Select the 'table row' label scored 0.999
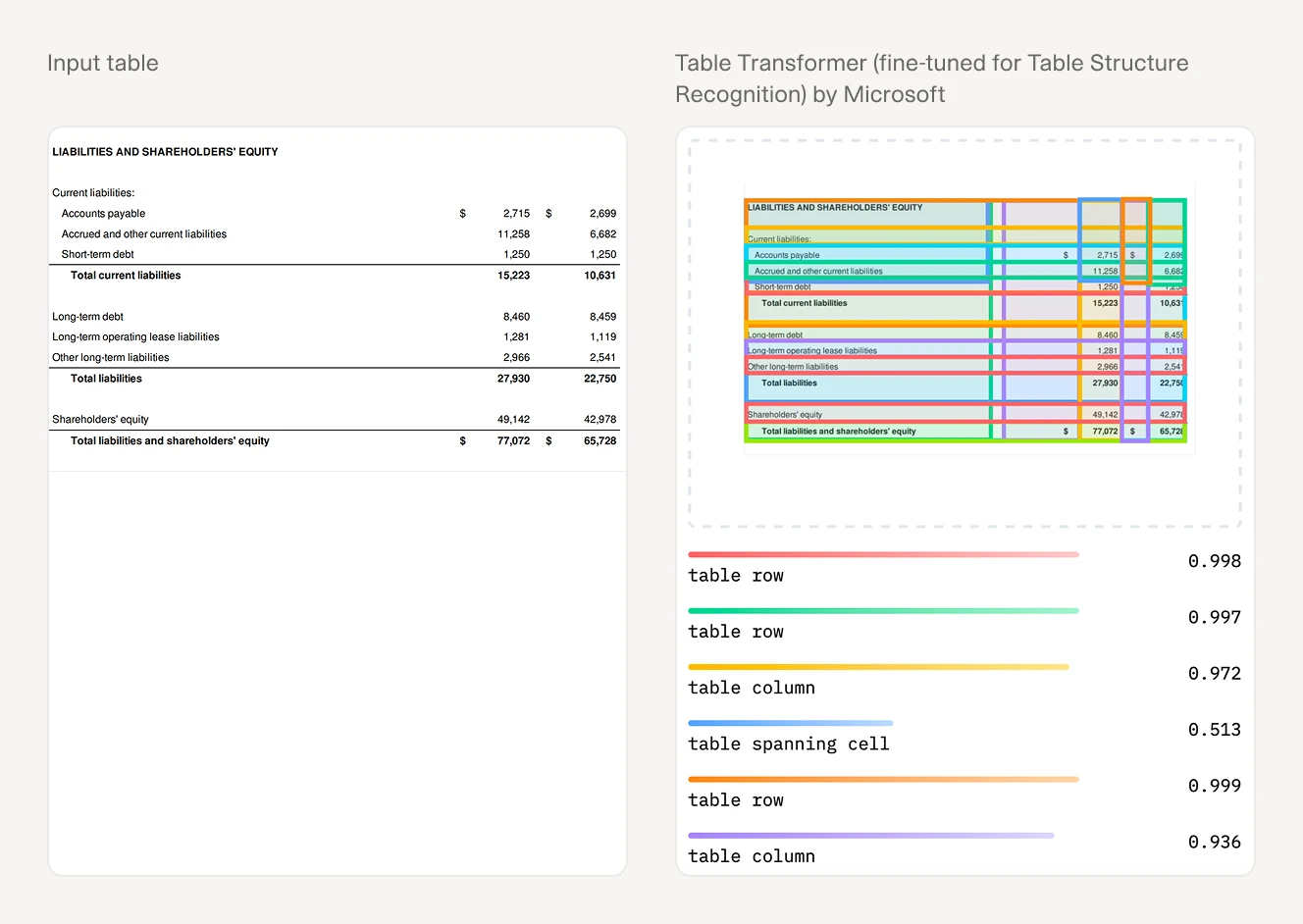Image resolution: width=1303 pixels, height=924 pixels. [736, 799]
